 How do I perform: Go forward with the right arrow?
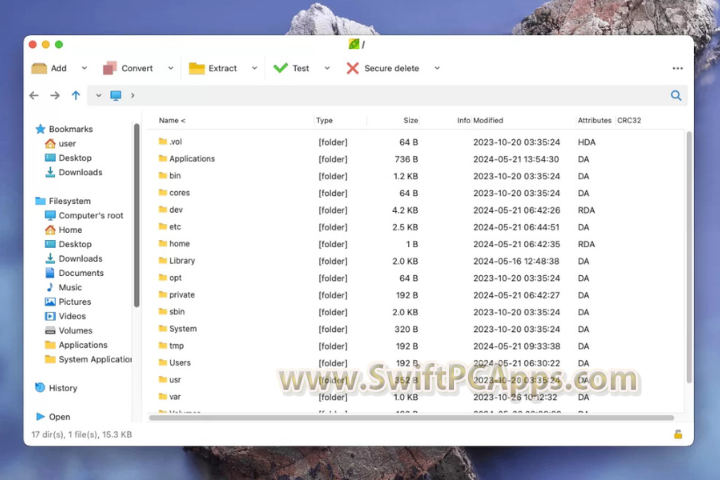pos(55,96)
